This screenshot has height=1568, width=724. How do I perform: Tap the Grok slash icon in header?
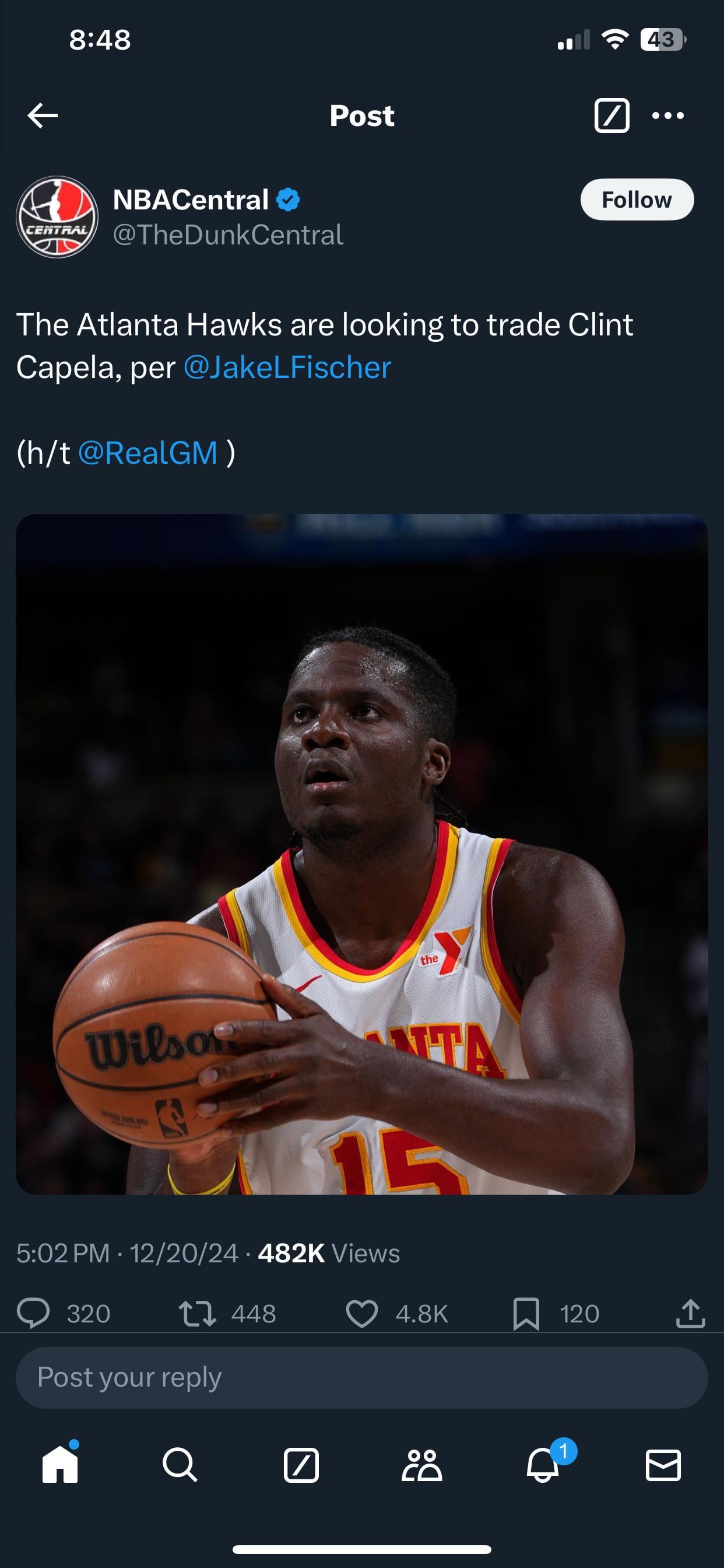[611, 116]
